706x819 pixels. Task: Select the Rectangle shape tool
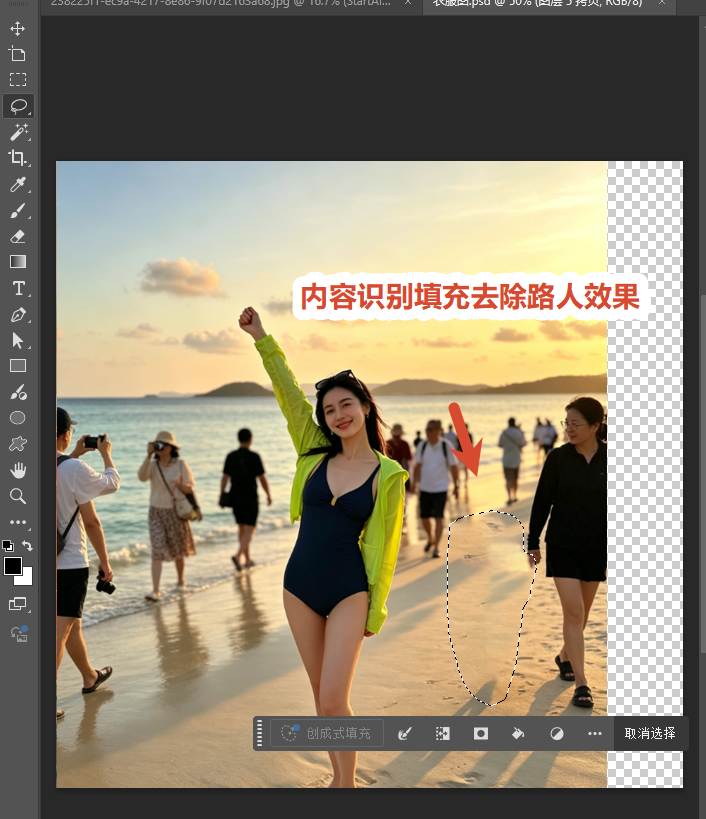point(18,366)
